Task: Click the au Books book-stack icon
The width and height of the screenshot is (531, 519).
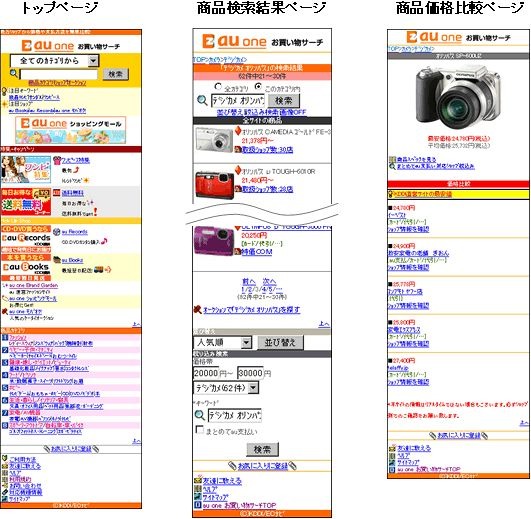Action: coord(57,260)
